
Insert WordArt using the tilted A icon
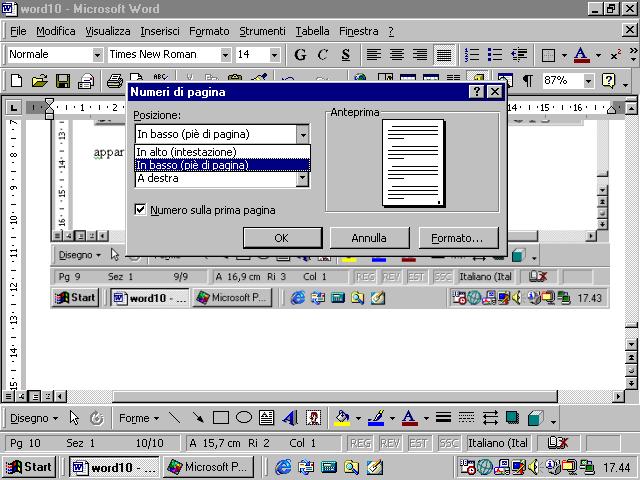click(290, 418)
